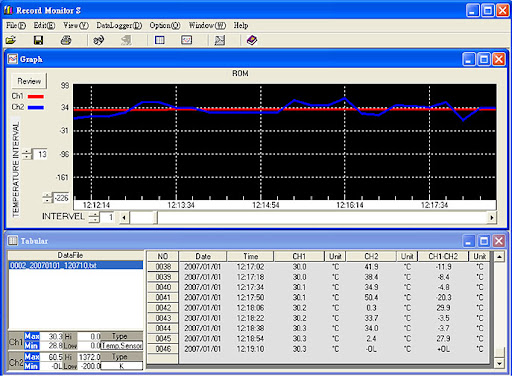Click the graph scrollbar right arrow
This screenshot has width=512, height=376.
click(492, 218)
